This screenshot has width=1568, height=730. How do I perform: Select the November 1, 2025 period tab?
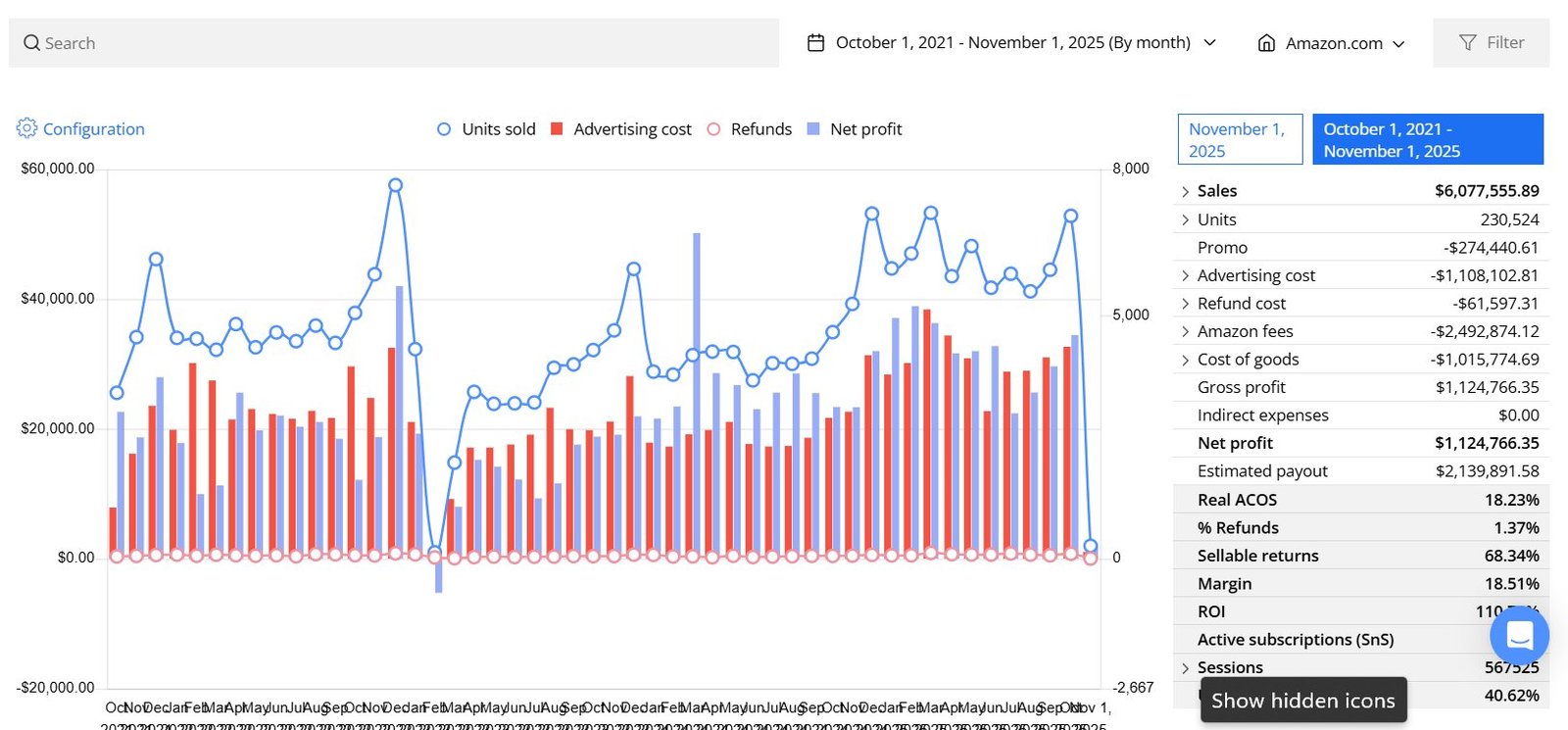(1240, 139)
